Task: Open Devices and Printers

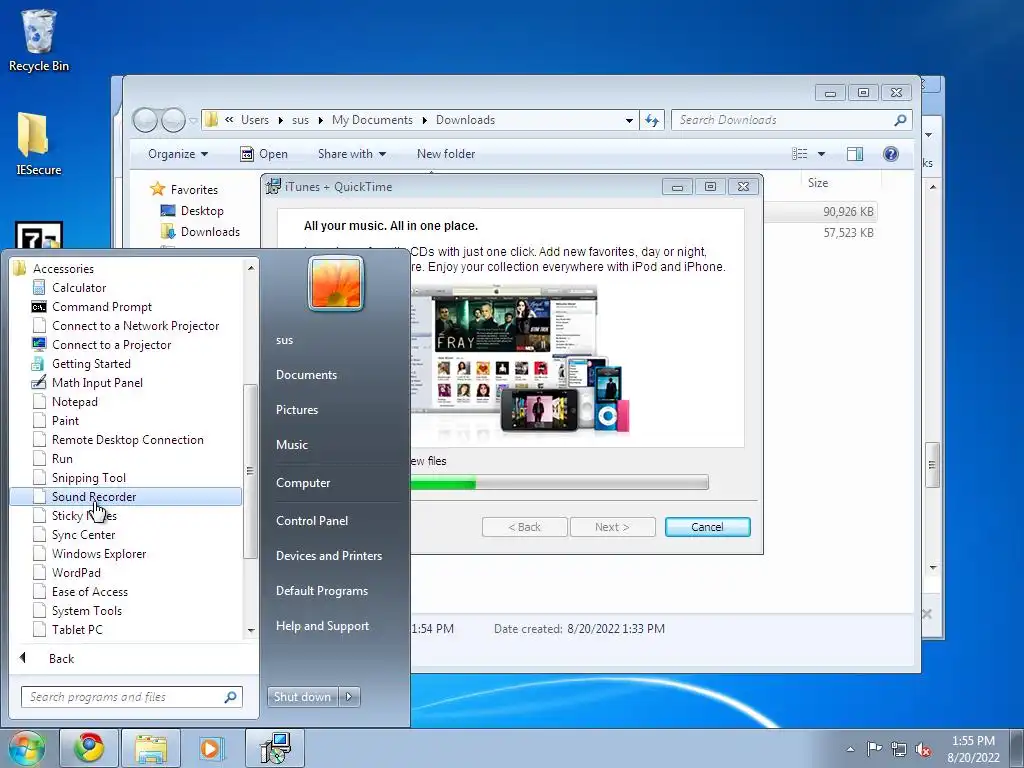Action: pos(328,555)
